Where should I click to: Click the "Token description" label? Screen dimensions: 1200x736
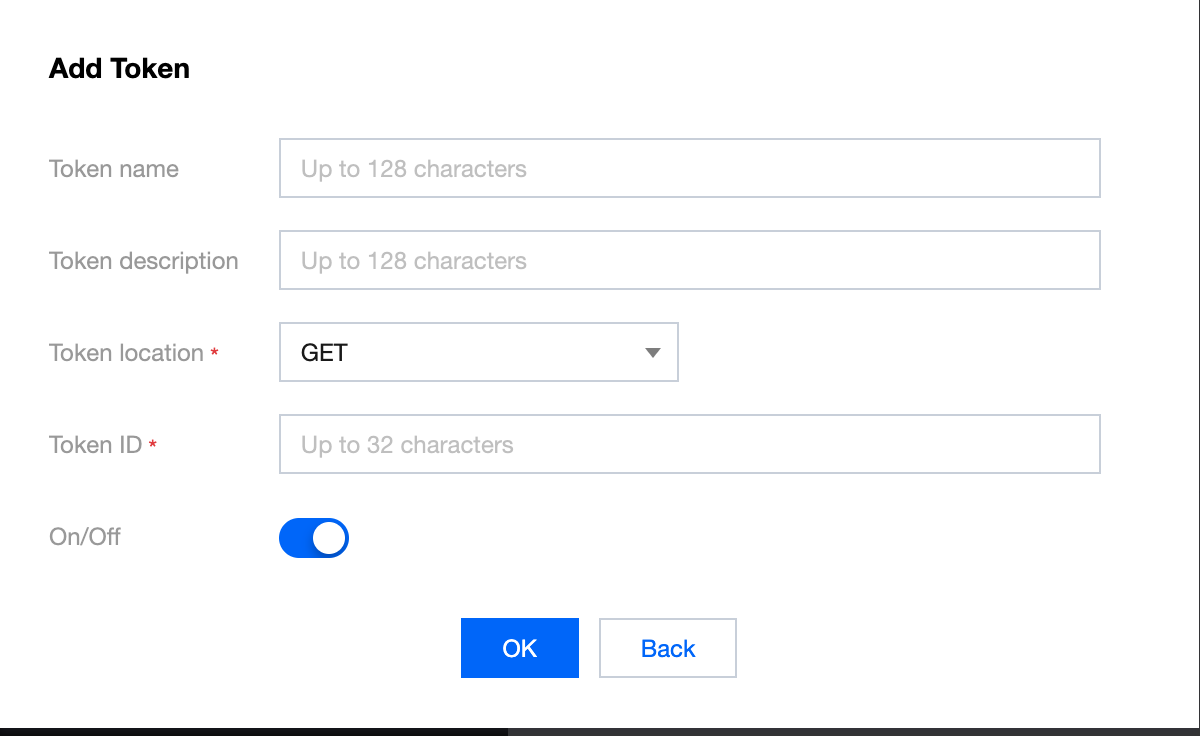pos(144,261)
